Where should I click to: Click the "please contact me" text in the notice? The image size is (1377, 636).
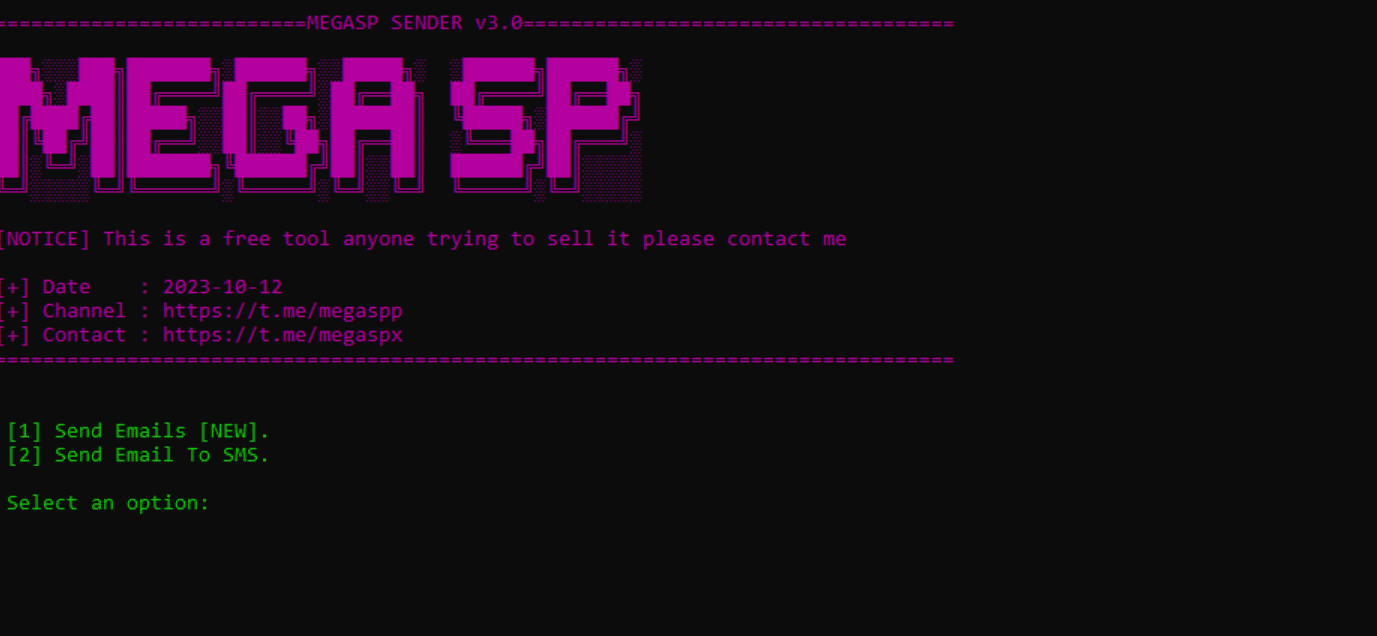tap(745, 239)
